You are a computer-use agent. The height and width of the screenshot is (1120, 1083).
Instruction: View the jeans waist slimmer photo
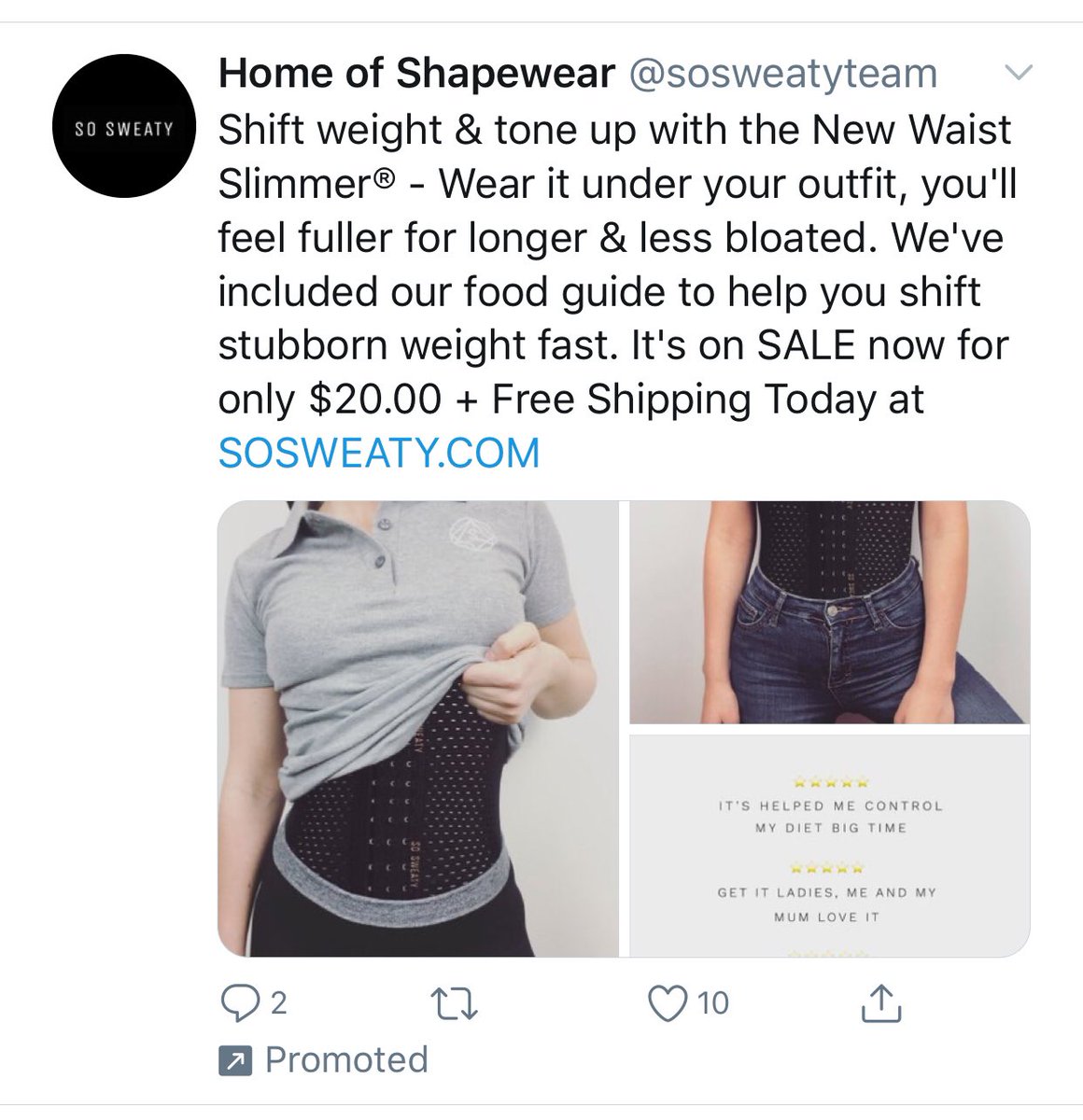(x=830, y=612)
